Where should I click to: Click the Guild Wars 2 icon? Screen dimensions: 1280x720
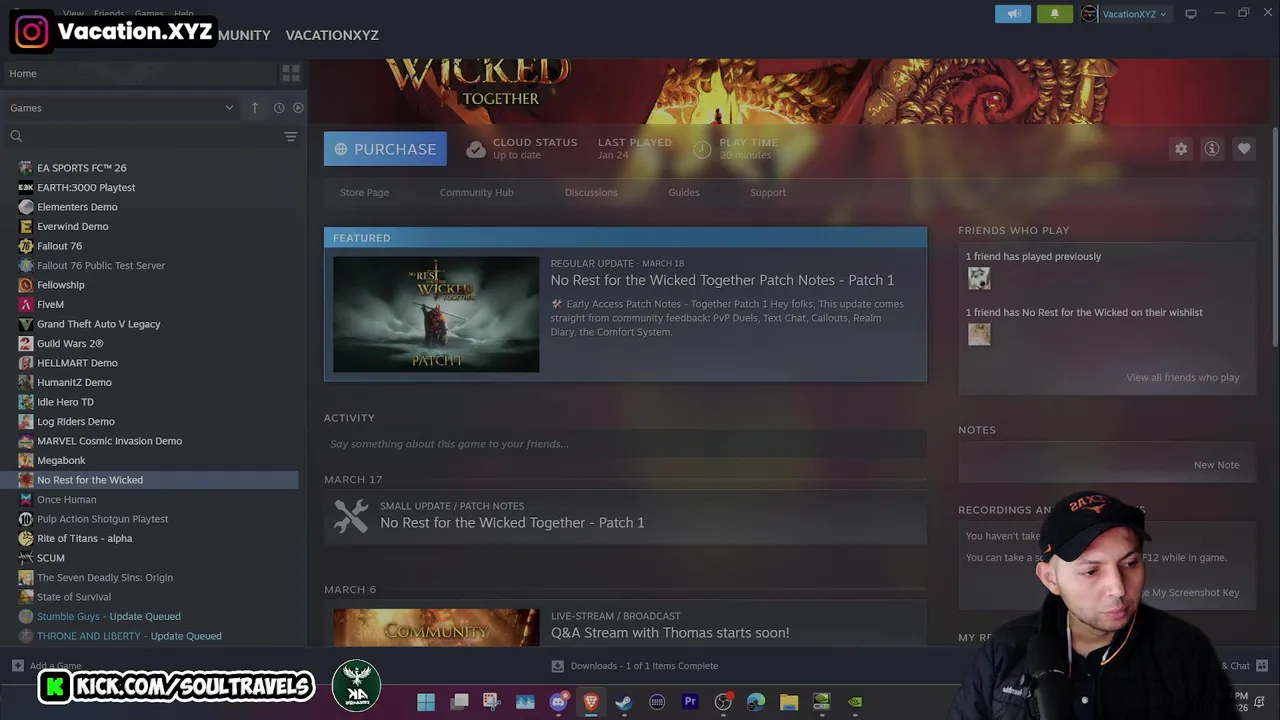(26, 343)
